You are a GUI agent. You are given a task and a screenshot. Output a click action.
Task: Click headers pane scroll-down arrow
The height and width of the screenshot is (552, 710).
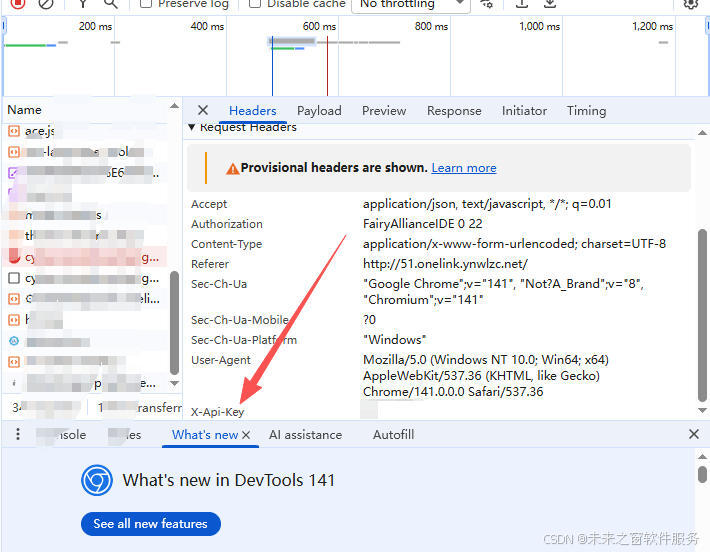pyautogui.click(x=702, y=410)
